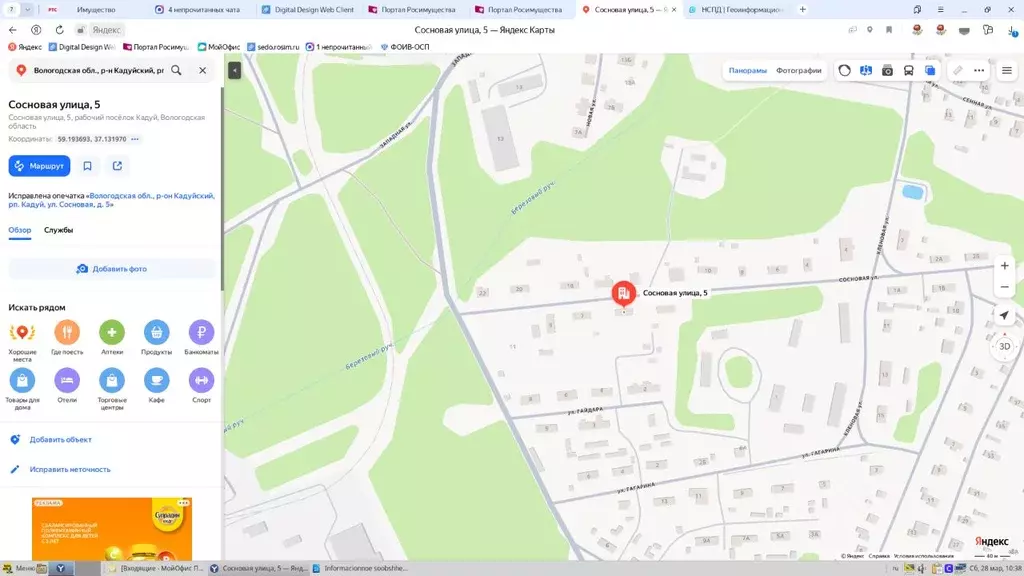Screen dimensions: 1024x576
Task: Toggle the Панорамы street view layer
Action: point(747,71)
